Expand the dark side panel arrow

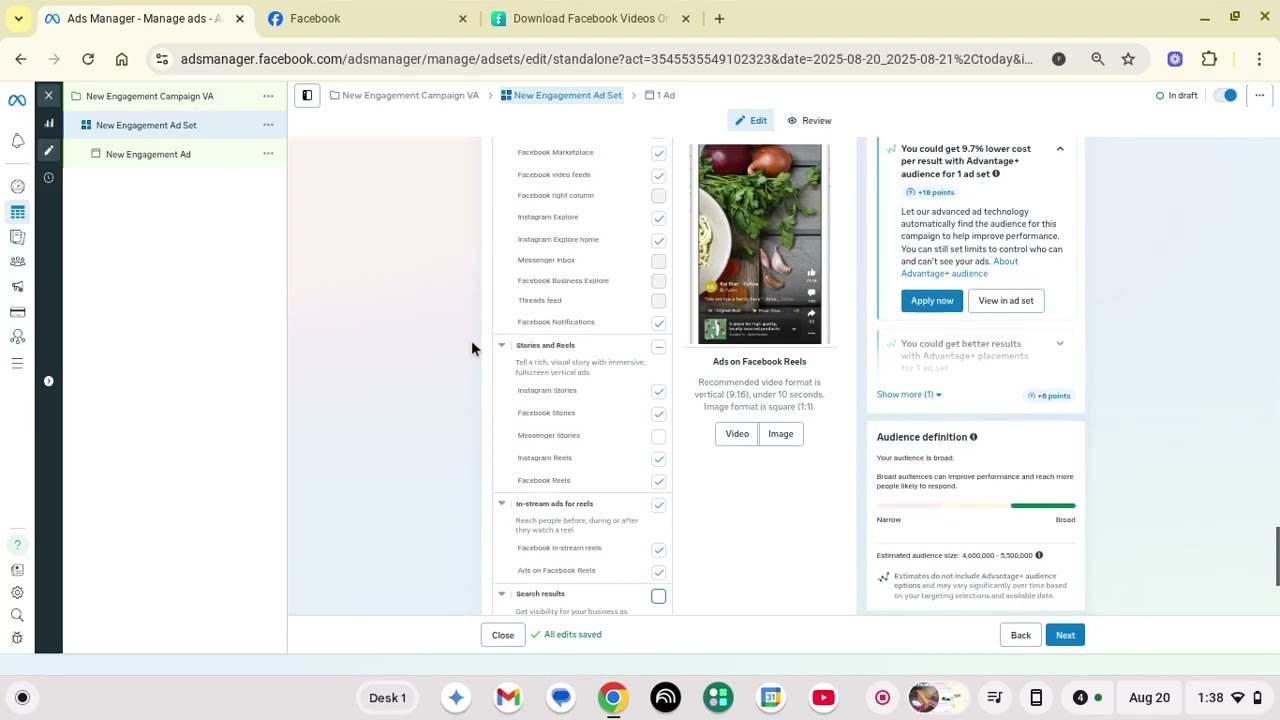click(x=48, y=381)
